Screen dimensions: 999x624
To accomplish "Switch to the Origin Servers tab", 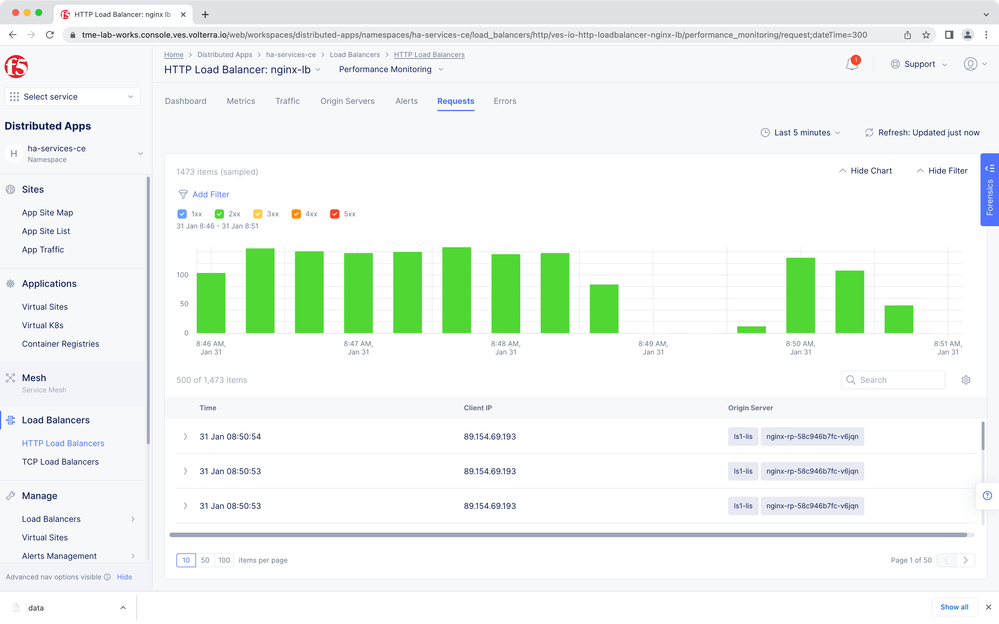I will tap(347, 101).
